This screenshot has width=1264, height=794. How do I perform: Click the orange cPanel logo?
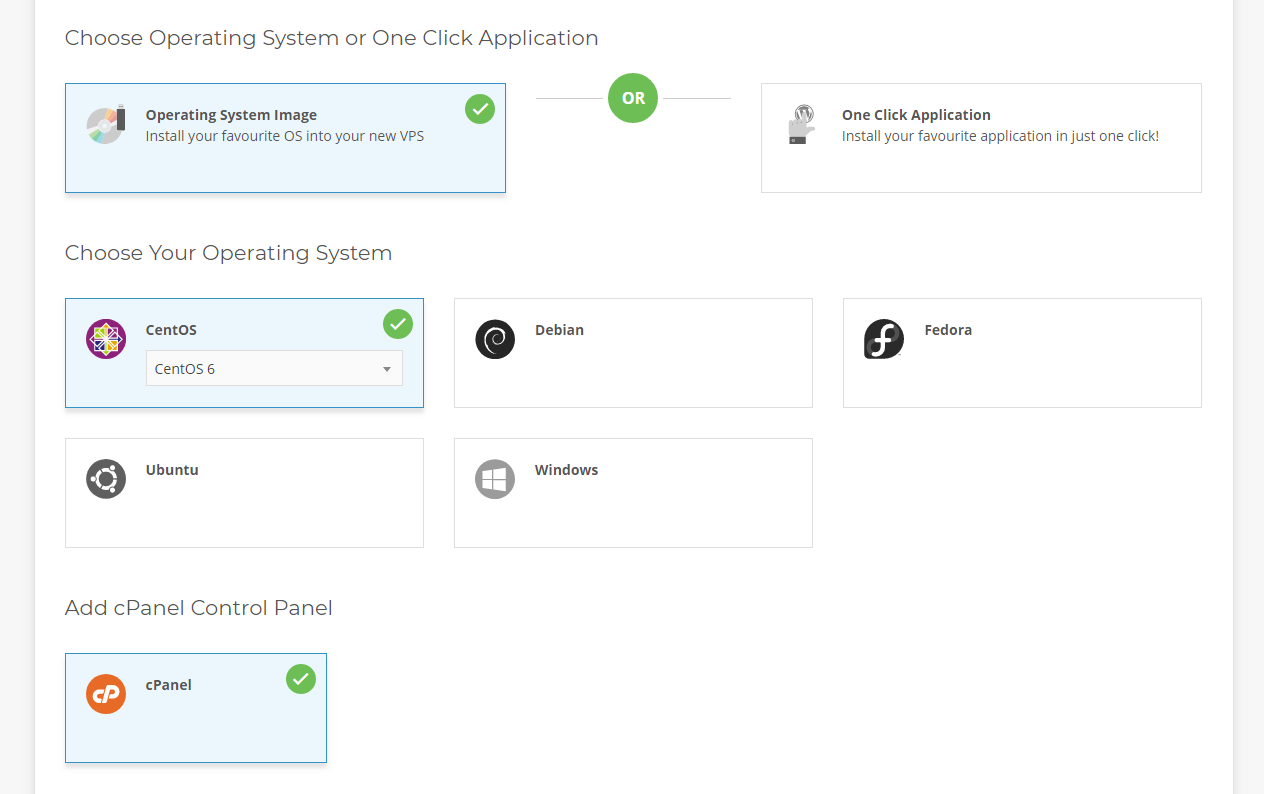[x=106, y=694]
